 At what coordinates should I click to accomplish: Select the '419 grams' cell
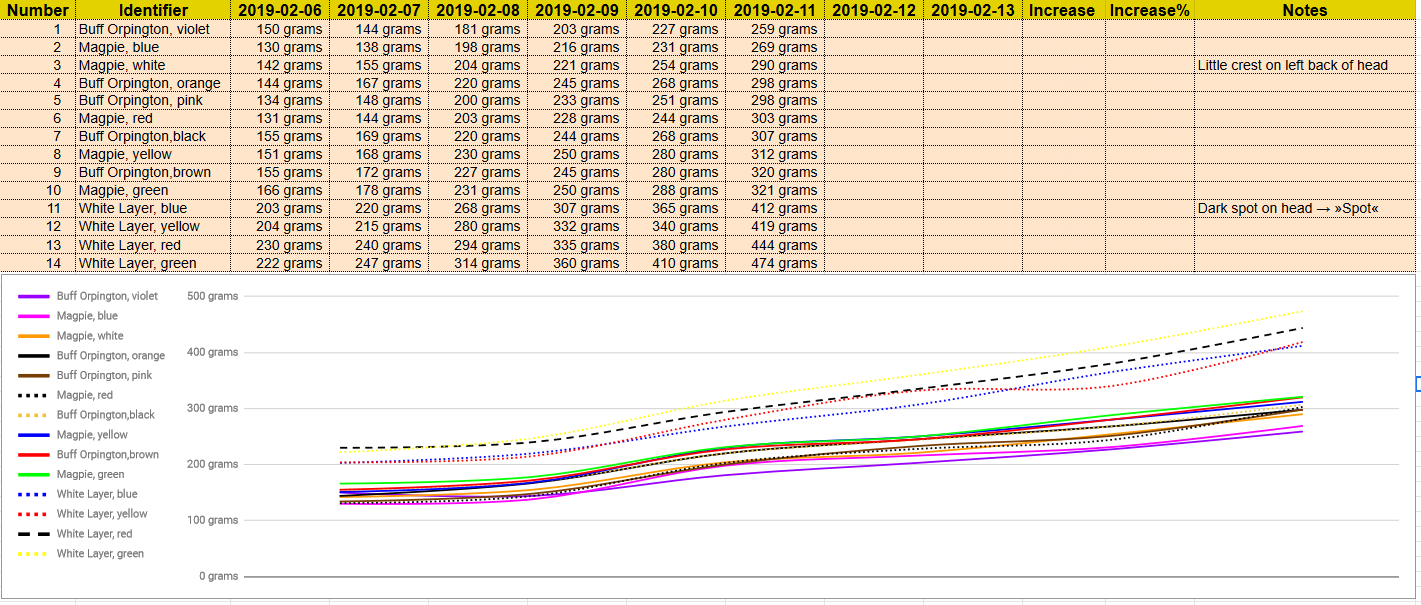(x=774, y=226)
